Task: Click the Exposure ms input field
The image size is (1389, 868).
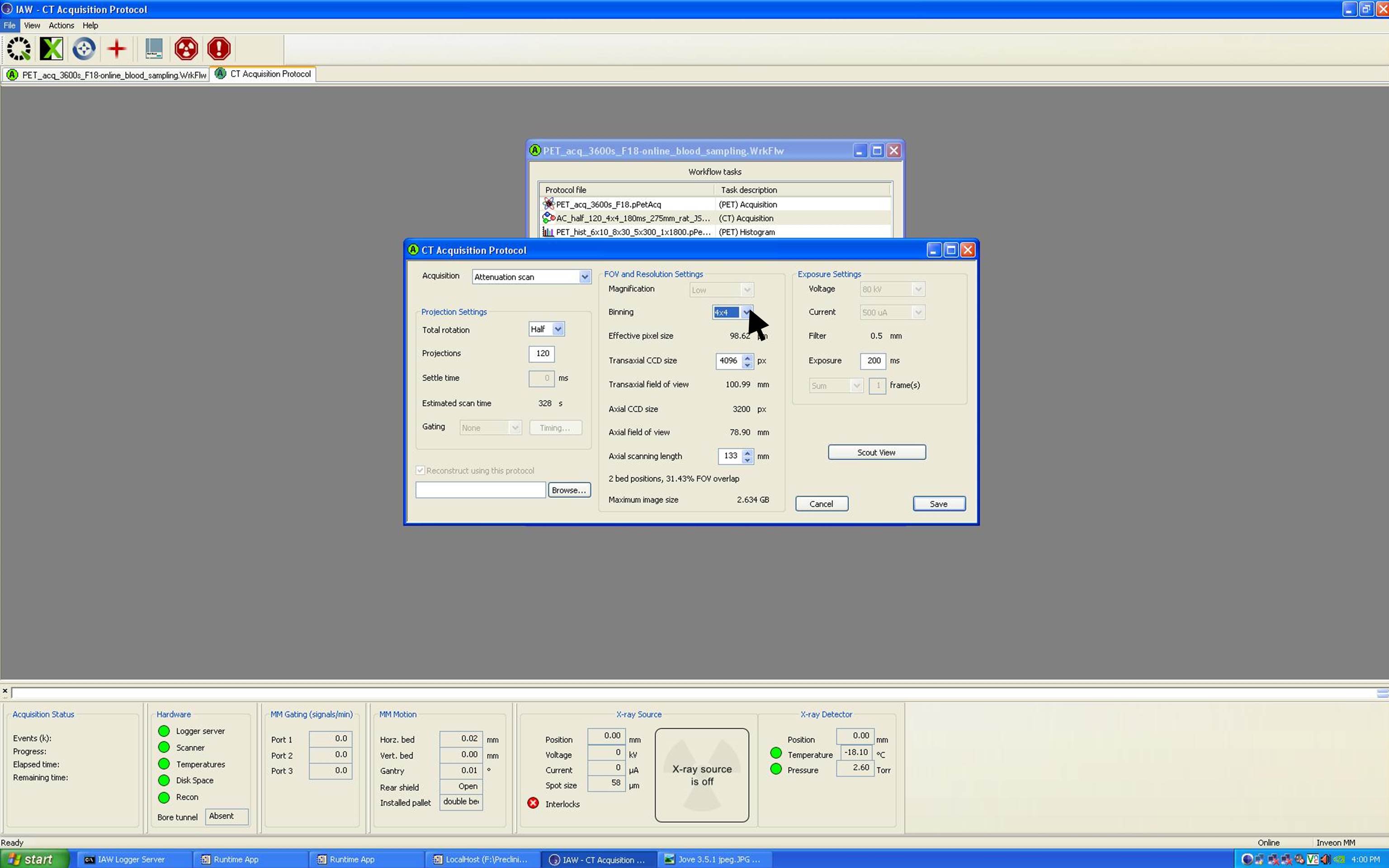Action: click(x=873, y=360)
